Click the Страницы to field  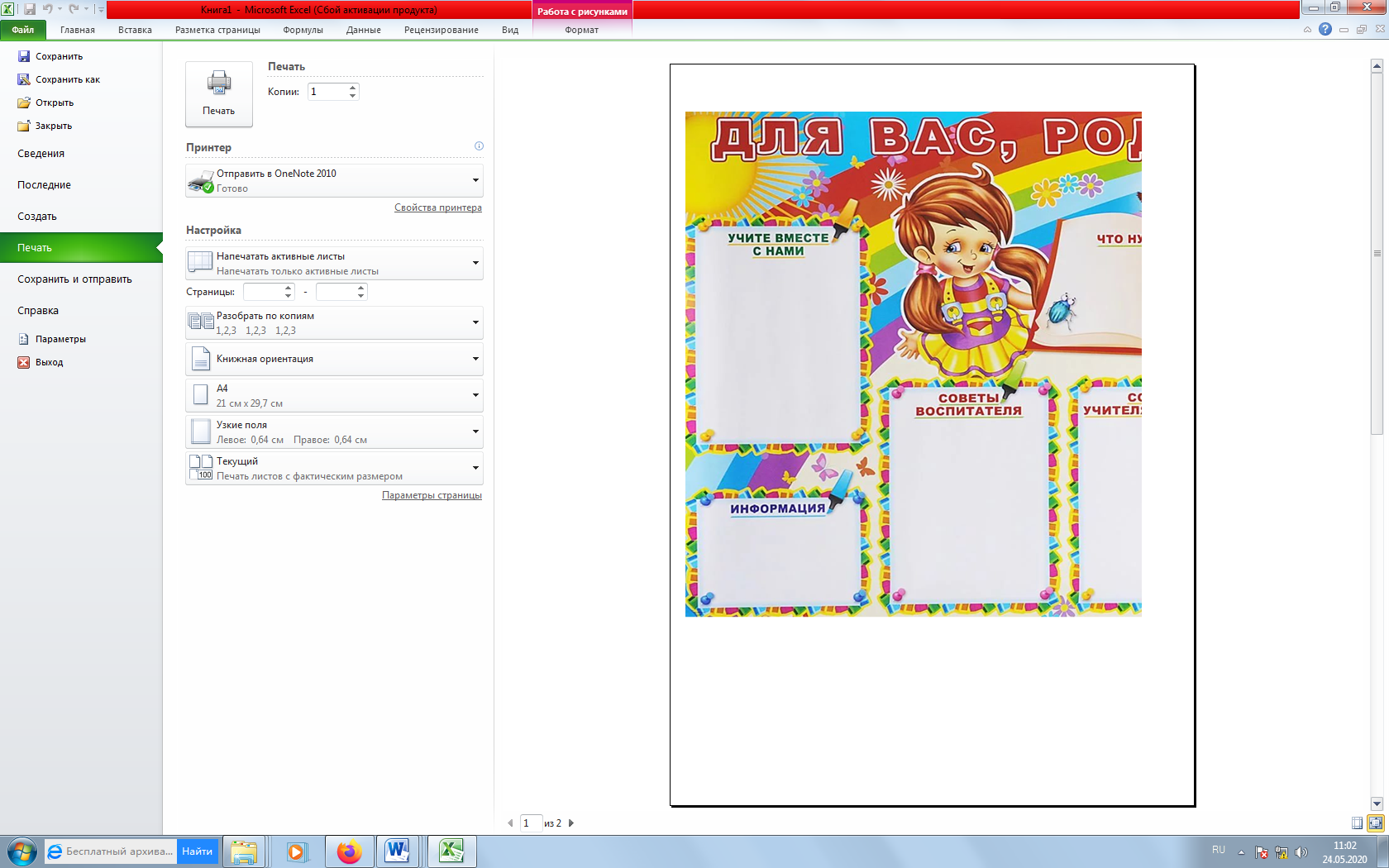[336, 292]
